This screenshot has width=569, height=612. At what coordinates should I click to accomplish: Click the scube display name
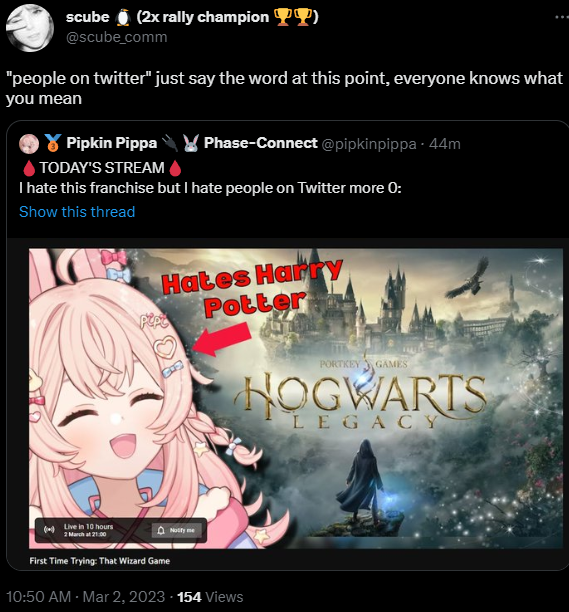click(x=88, y=17)
